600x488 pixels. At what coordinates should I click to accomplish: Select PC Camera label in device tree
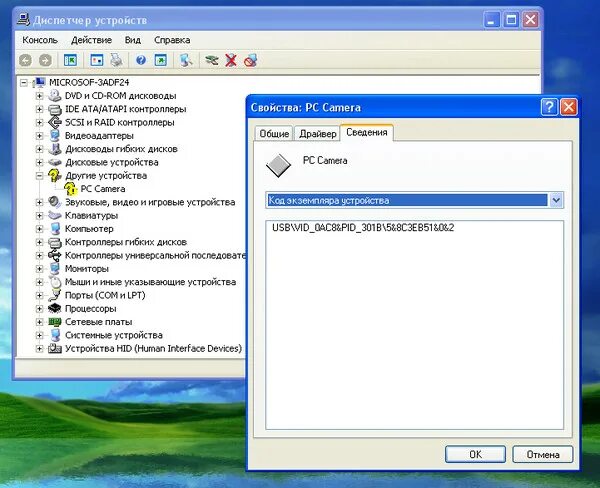[x=103, y=189]
